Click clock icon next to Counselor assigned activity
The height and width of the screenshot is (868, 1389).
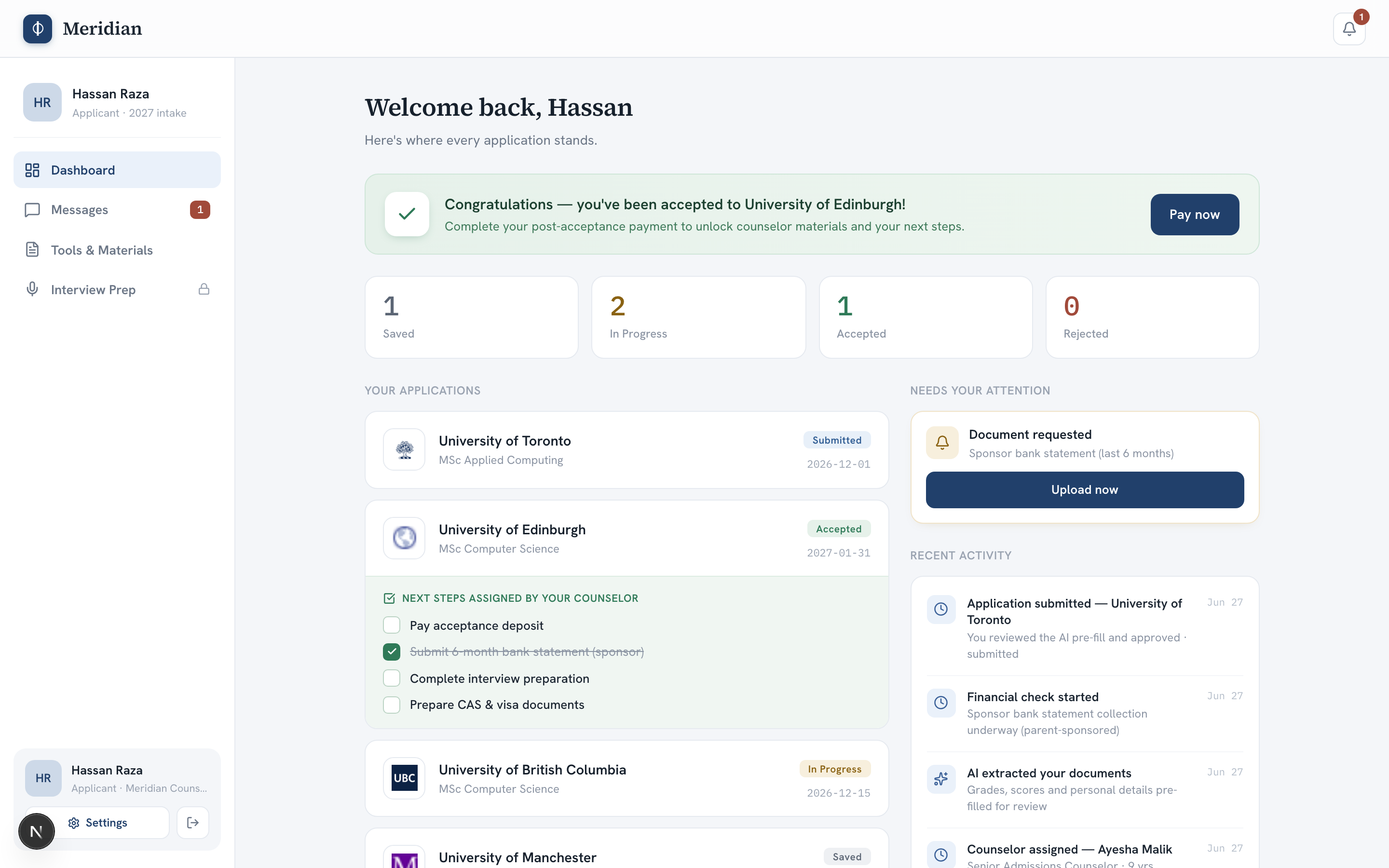click(941, 855)
